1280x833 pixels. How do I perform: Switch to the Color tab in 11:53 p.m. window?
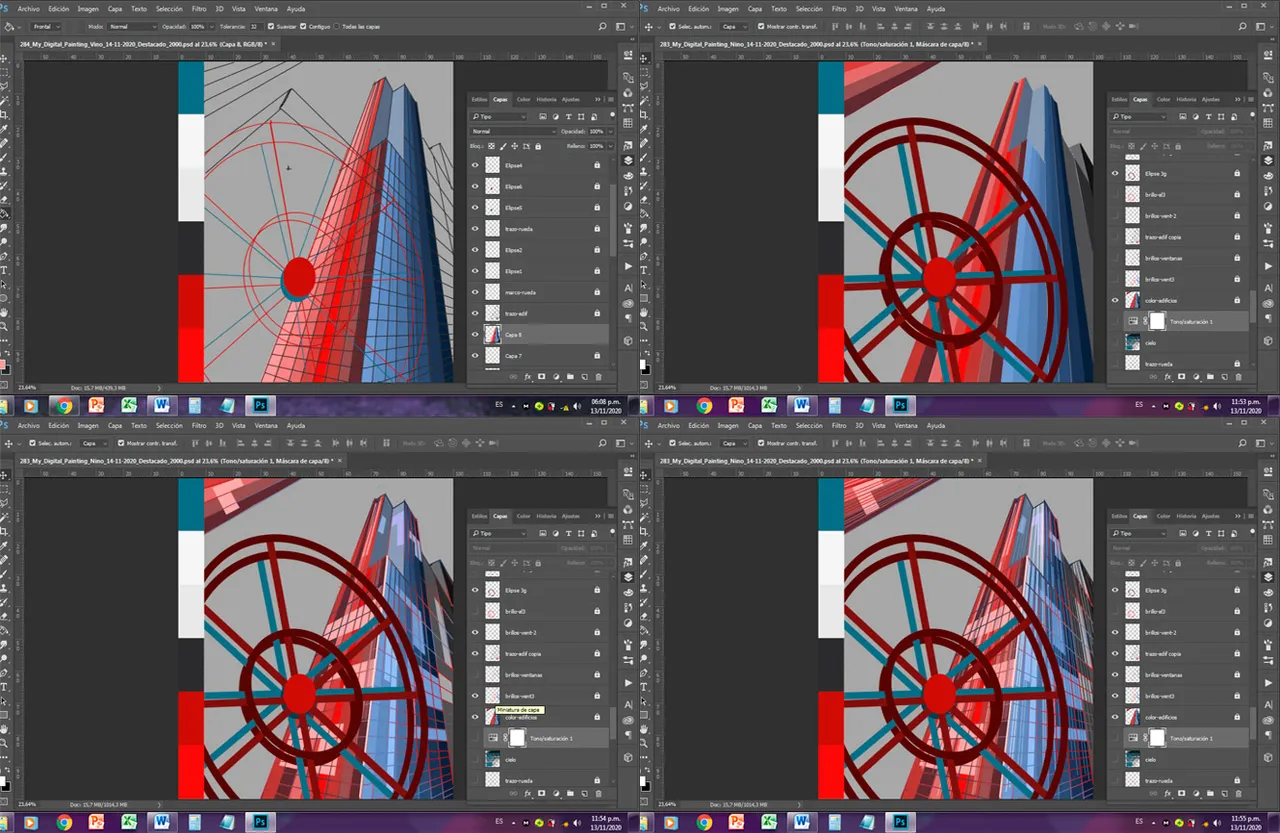[1164, 99]
